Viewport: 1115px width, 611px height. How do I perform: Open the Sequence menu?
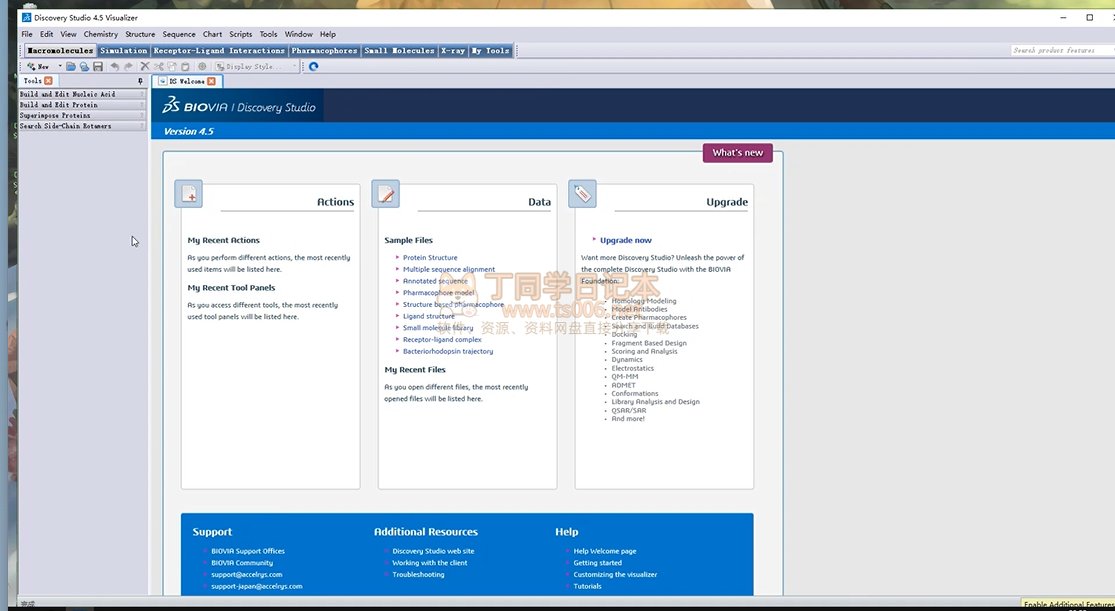tap(178, 34)
